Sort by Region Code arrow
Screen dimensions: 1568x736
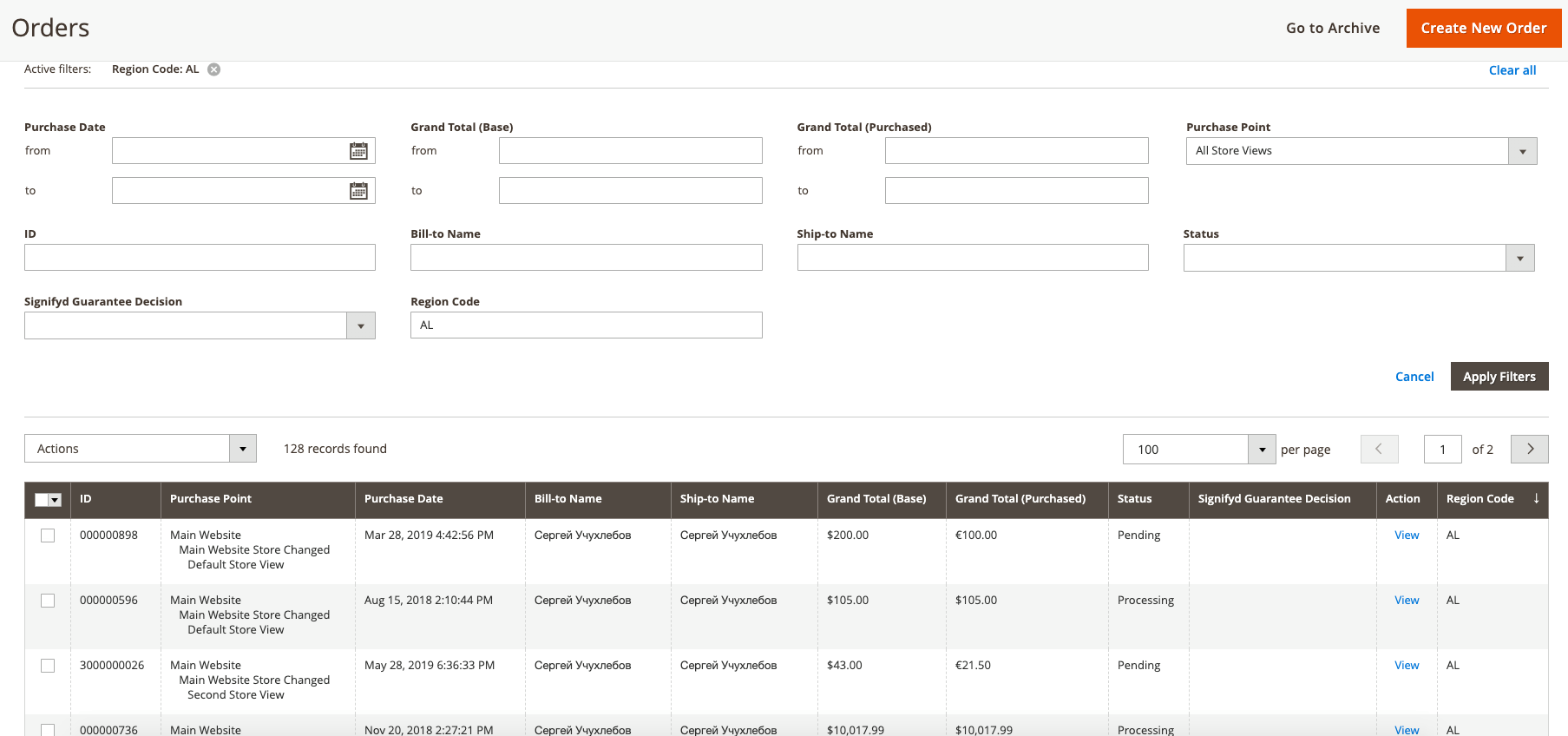click(1536, 498)
